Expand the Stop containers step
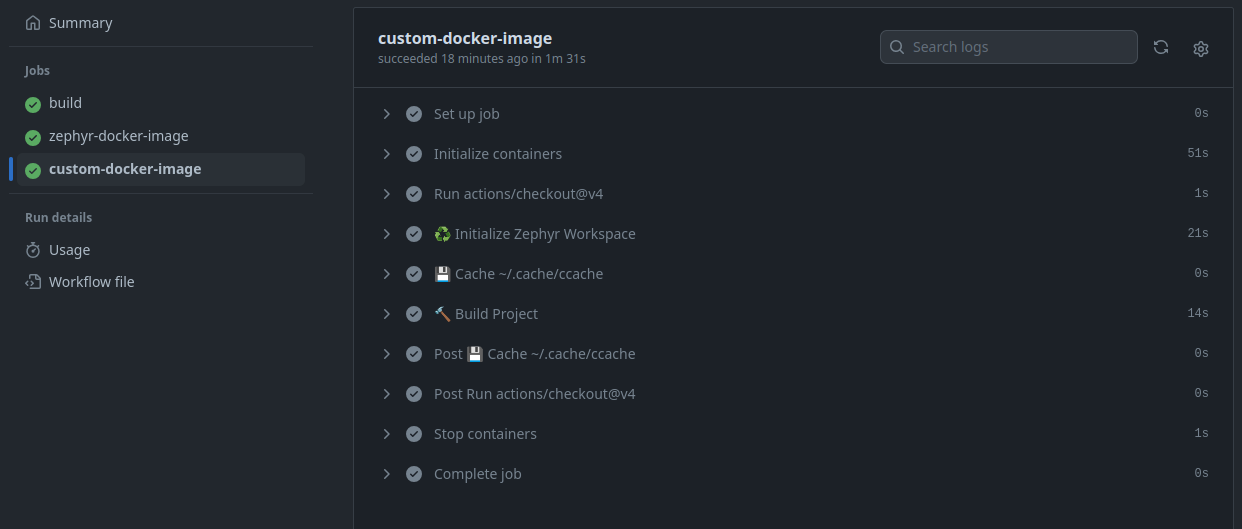This screenshot has width=1242, height=529. point(387,434)
